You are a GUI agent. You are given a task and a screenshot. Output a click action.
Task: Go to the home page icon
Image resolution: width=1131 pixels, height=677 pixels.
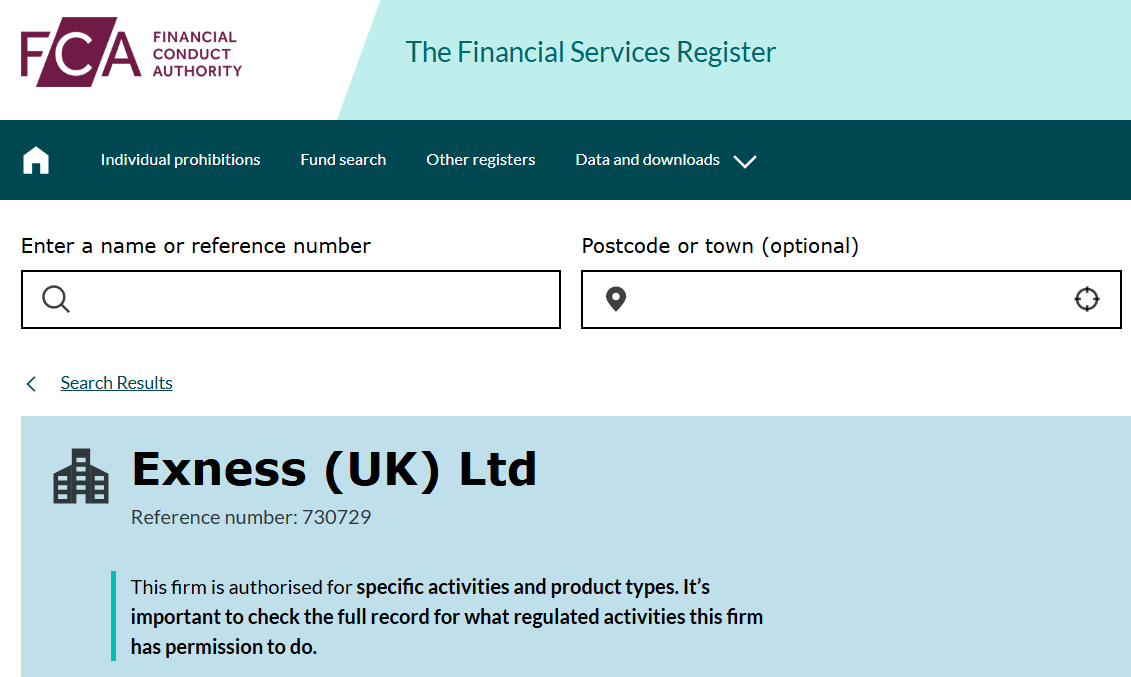pyautogui.click(x=36, y=160)
